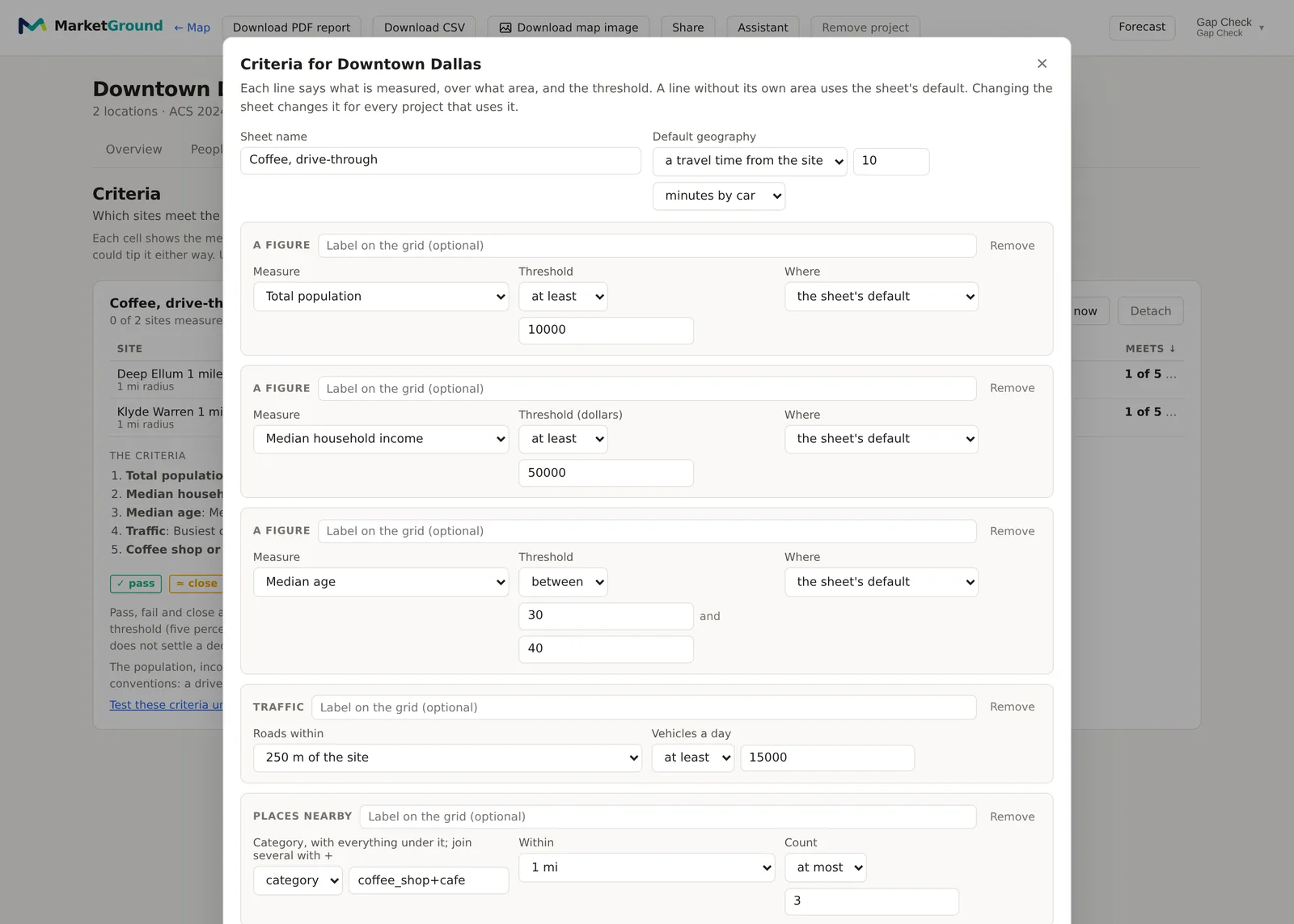Viewport: 1294px width, 924px height.
Task: Open the Within 1 mi dropdown
Action: tap(646, 867)
